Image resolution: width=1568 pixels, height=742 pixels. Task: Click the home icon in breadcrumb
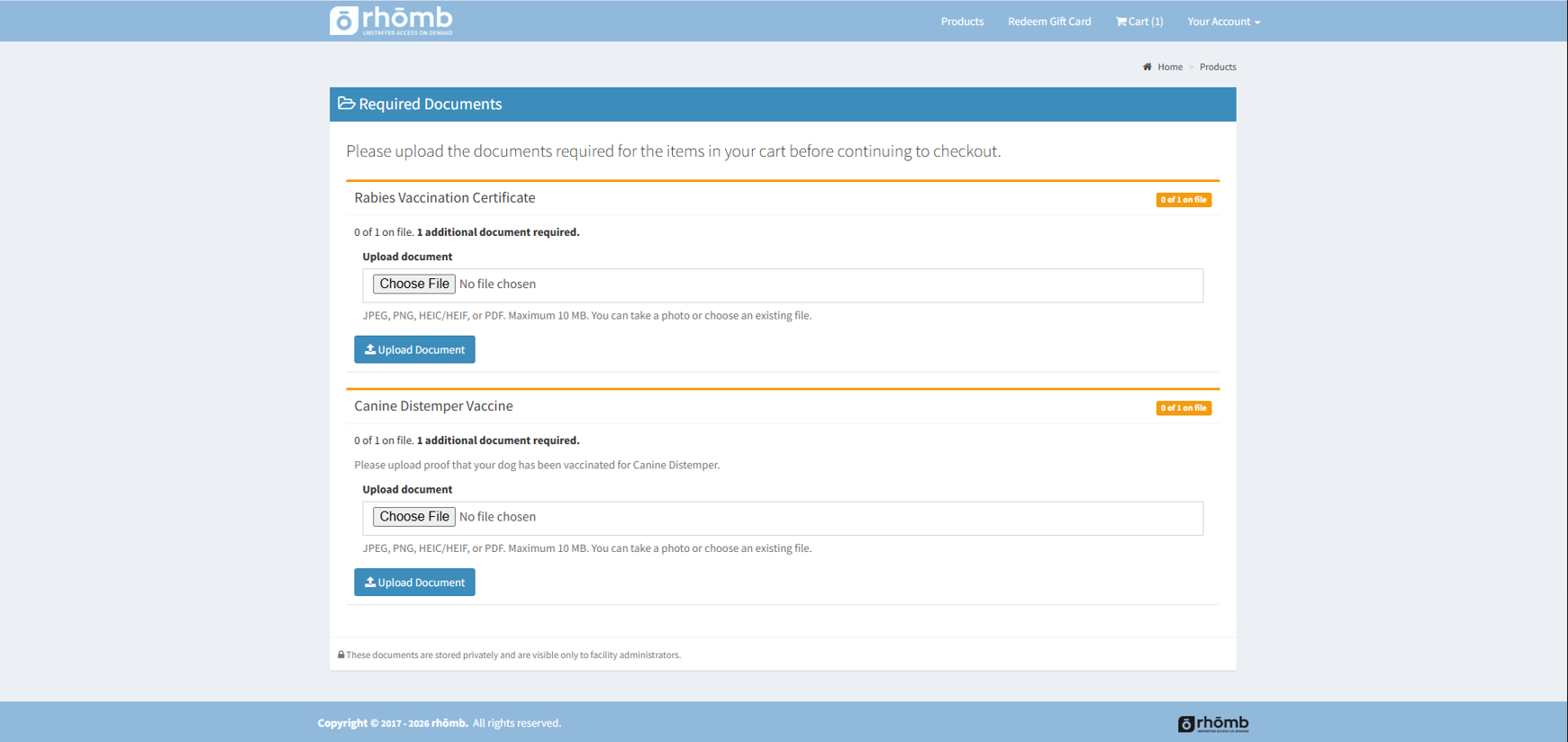tap(1147, 67)
